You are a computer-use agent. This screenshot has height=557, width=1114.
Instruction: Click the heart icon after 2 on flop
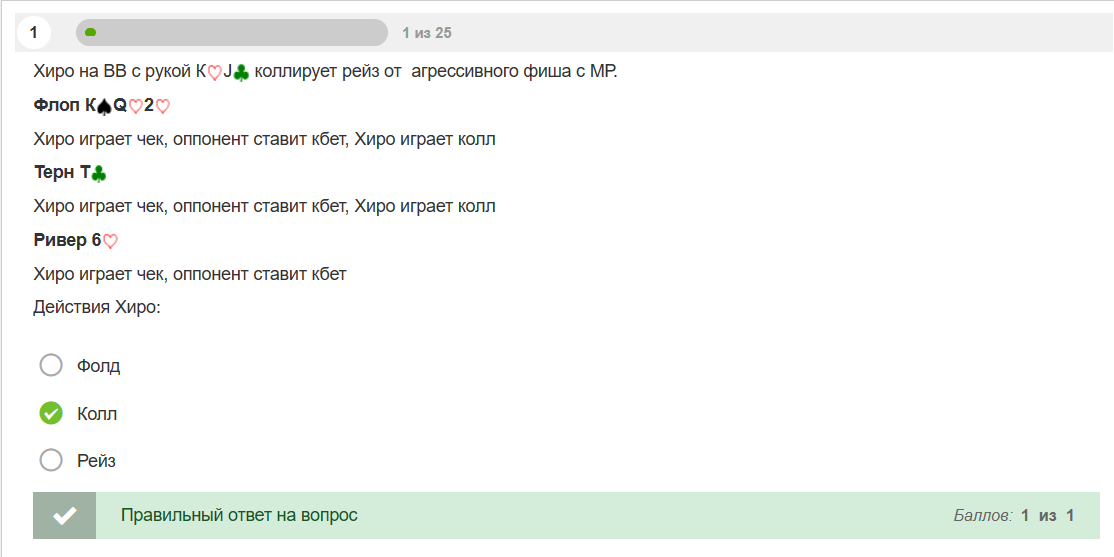163,107
